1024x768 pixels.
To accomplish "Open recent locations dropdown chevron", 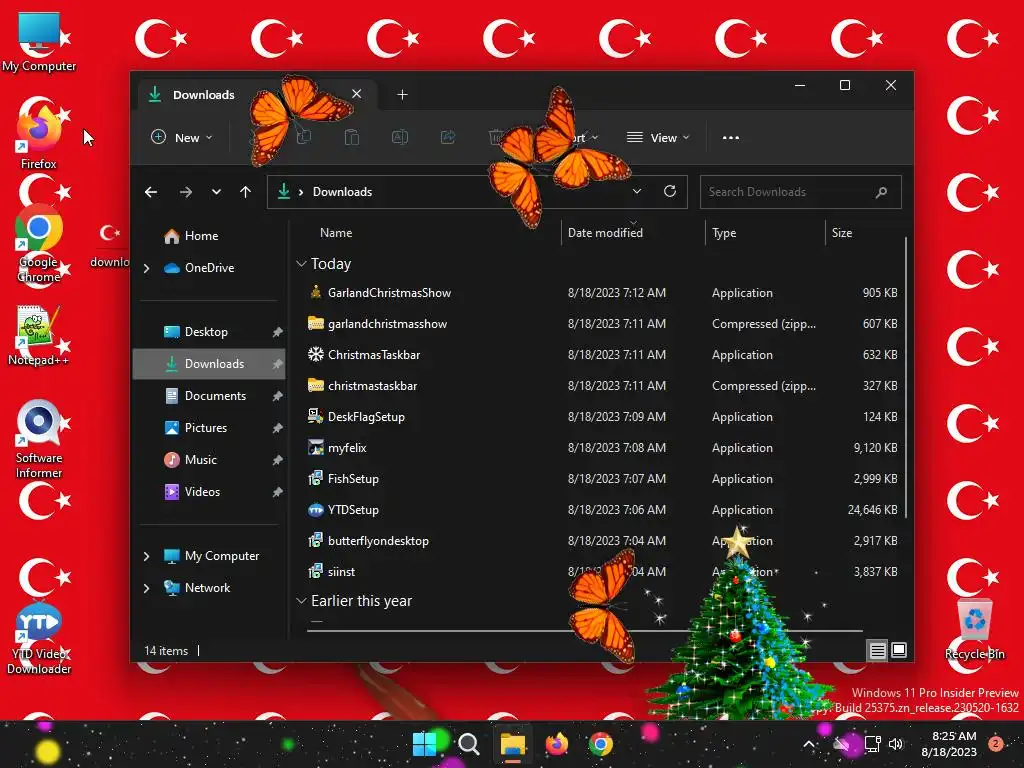I will click(x=216, y=192).
